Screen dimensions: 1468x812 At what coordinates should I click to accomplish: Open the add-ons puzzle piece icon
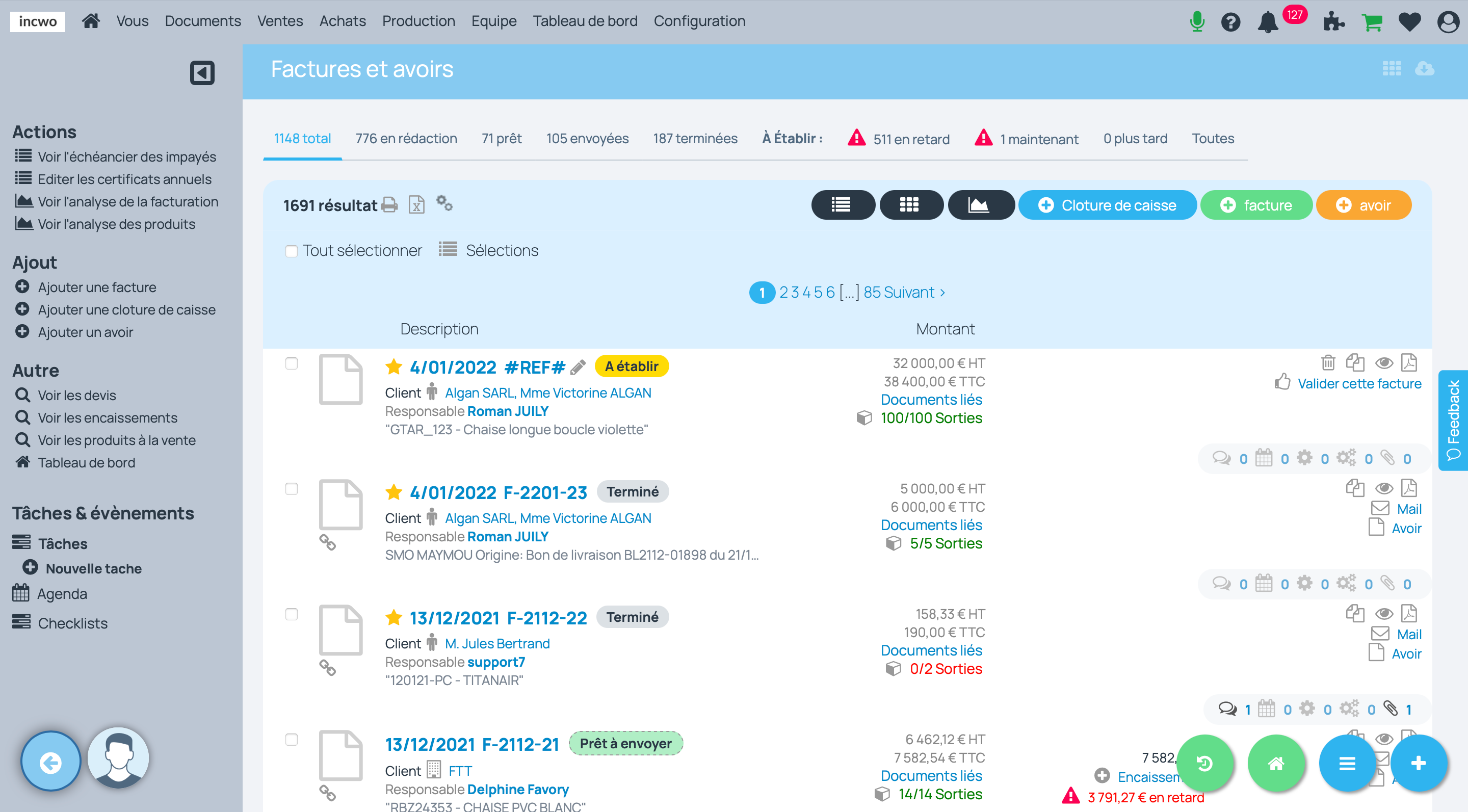pyautogui.click(x=1333, y=21)
